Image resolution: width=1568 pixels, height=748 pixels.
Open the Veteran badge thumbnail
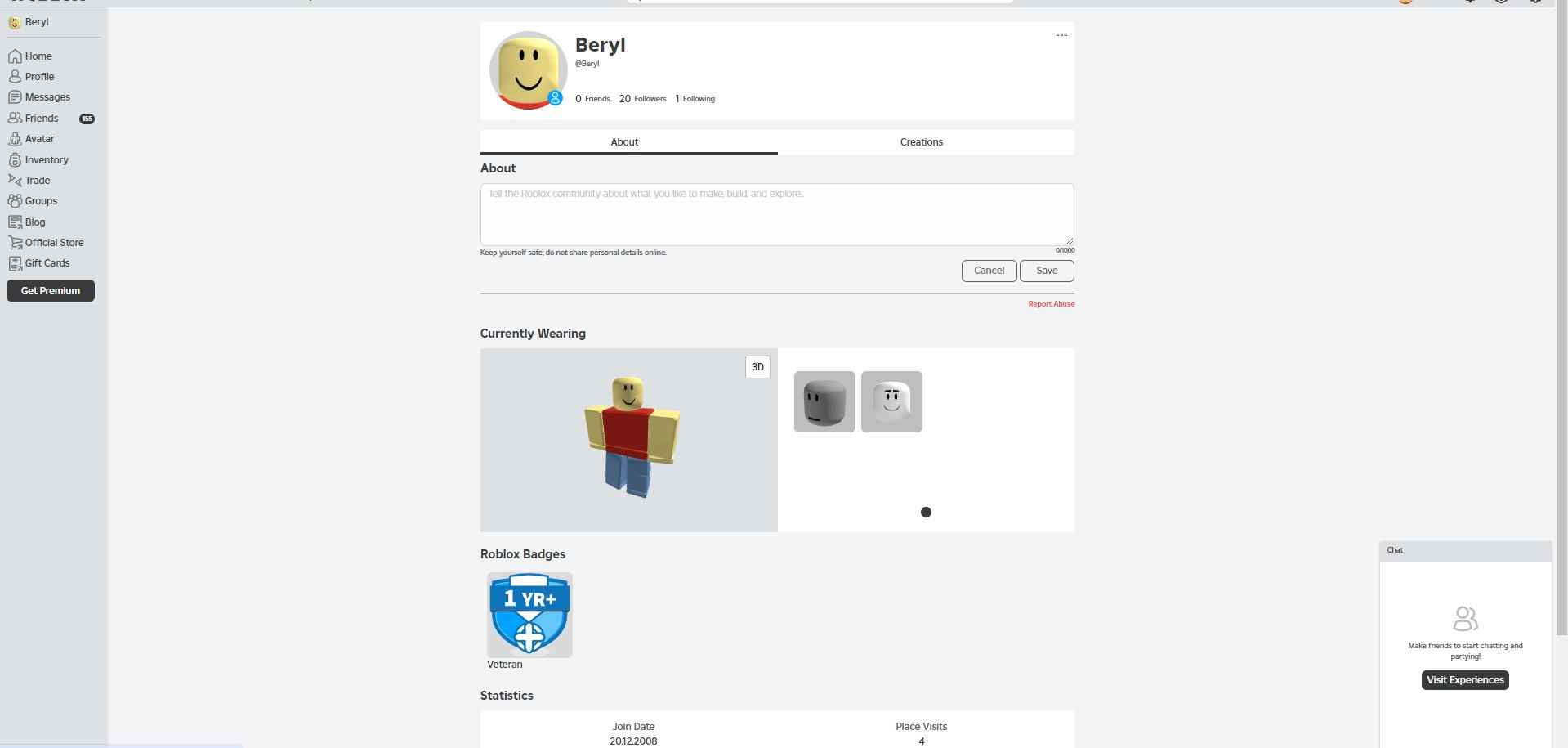tap(529, 614)
